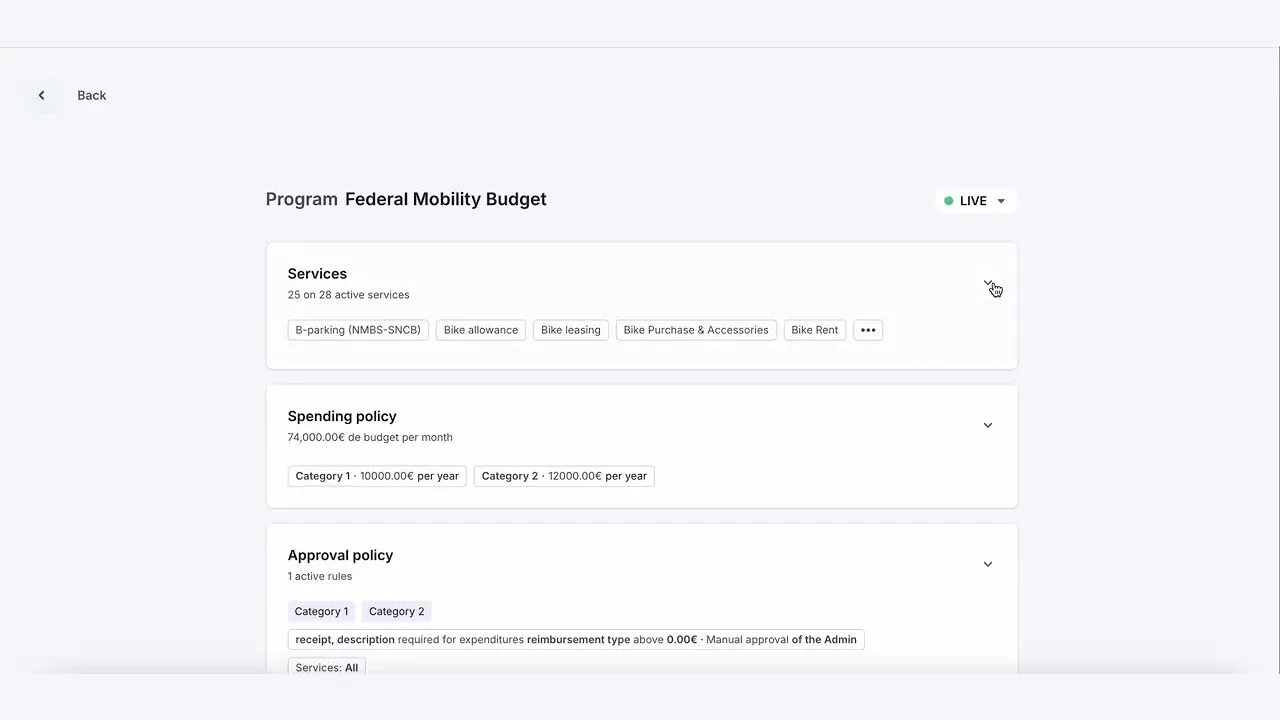Select Category 2 tag in Approval policy
Image resolution: width=1280 pixels, height=720 pixels.
[396, 611]
